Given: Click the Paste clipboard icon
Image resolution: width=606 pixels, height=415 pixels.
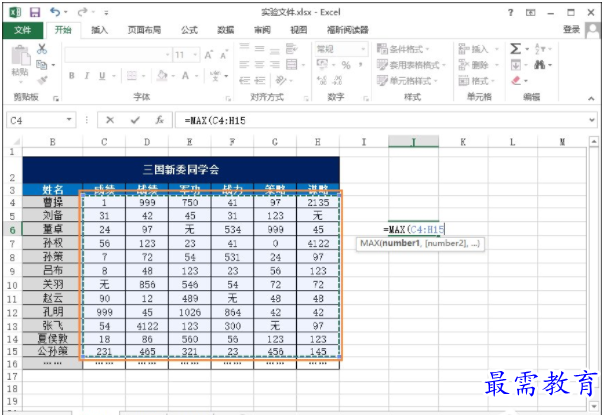Looking at the screenshot, I should pos(20,56).
